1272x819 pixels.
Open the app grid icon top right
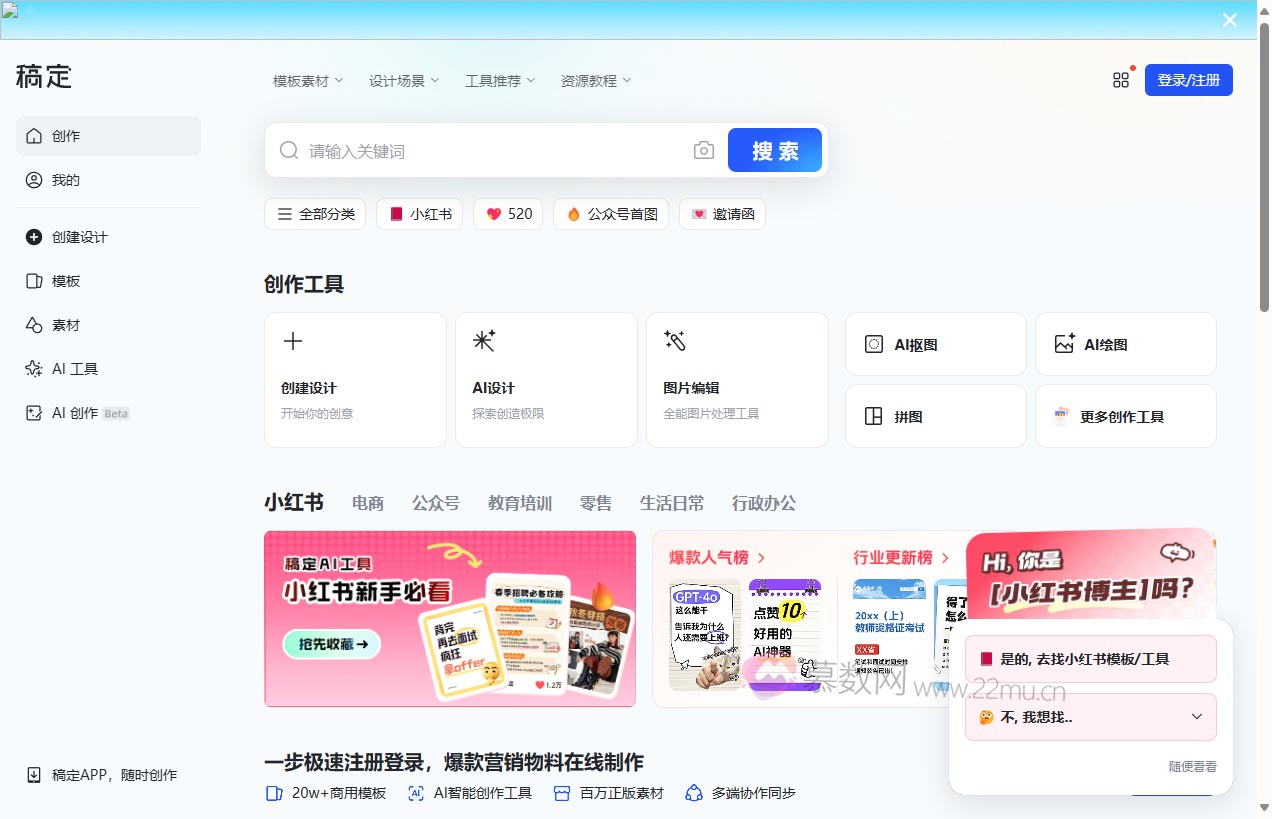1120,79
